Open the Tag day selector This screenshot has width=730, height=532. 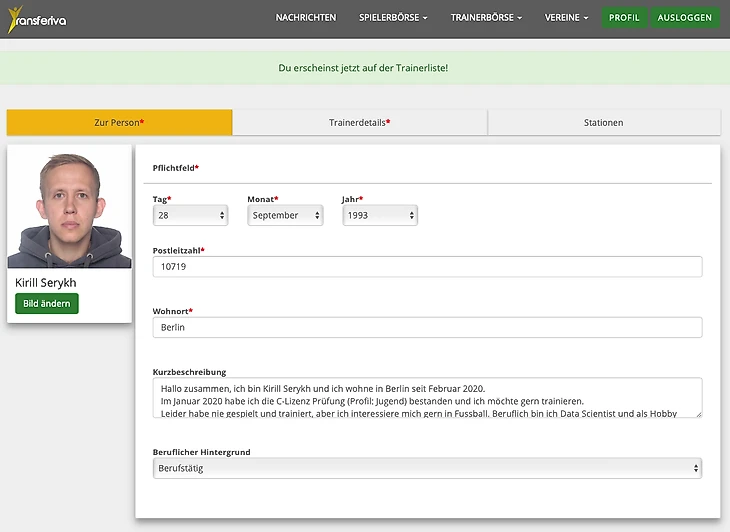pyautogui.click(x=190, y=215)
